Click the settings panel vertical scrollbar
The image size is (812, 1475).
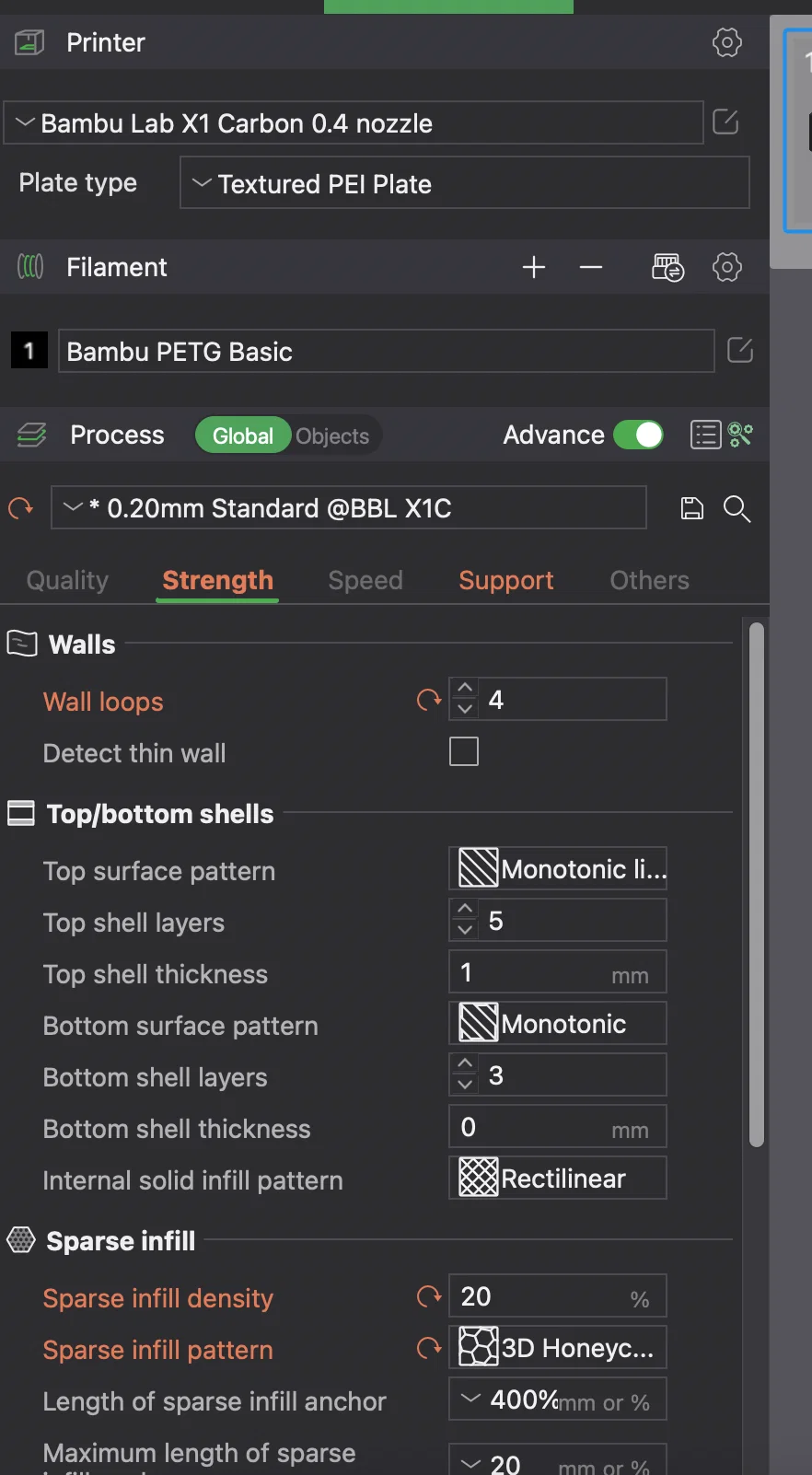(757, 884)
